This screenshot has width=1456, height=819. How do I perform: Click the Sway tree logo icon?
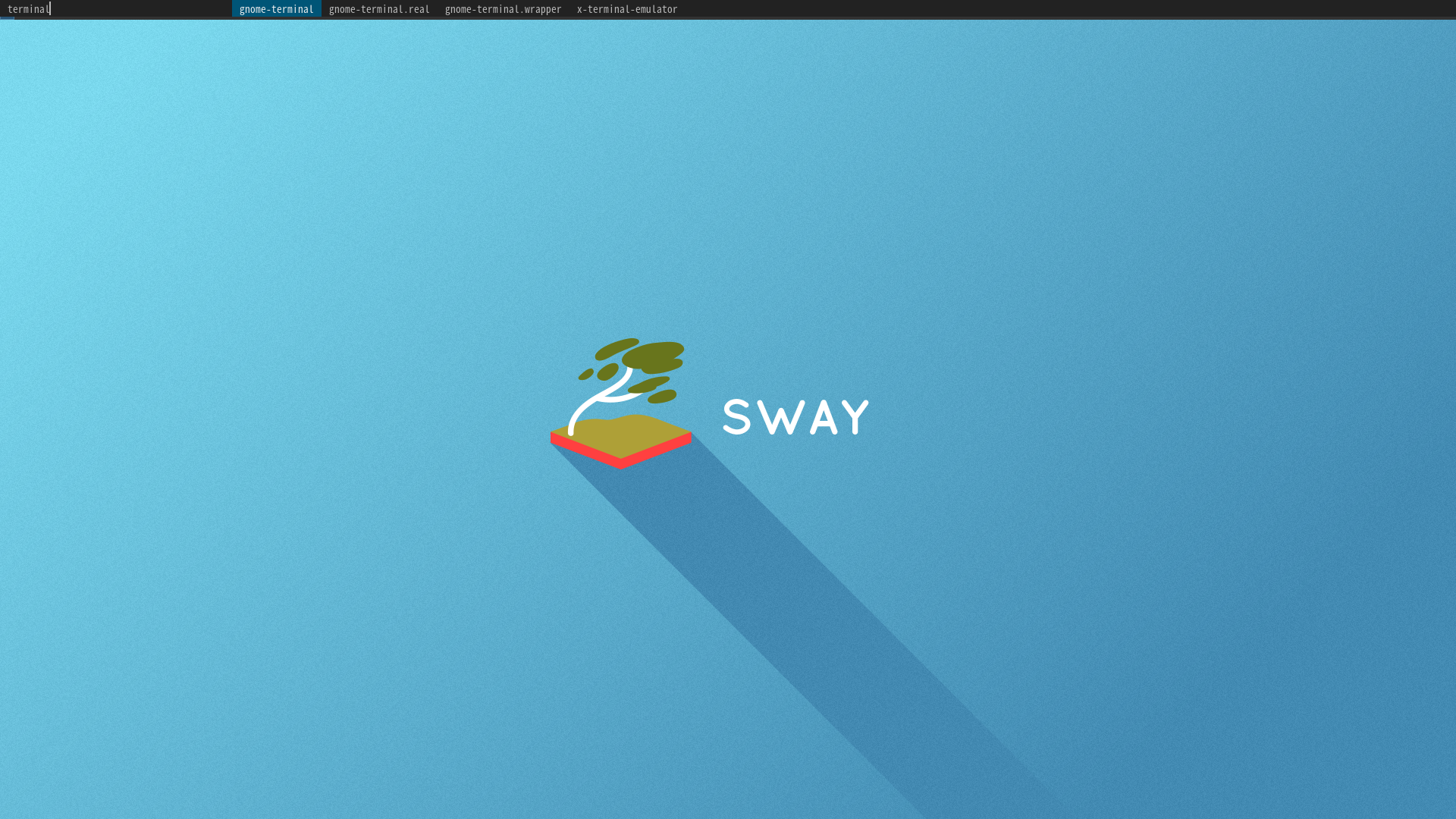[x=620, y=403]
